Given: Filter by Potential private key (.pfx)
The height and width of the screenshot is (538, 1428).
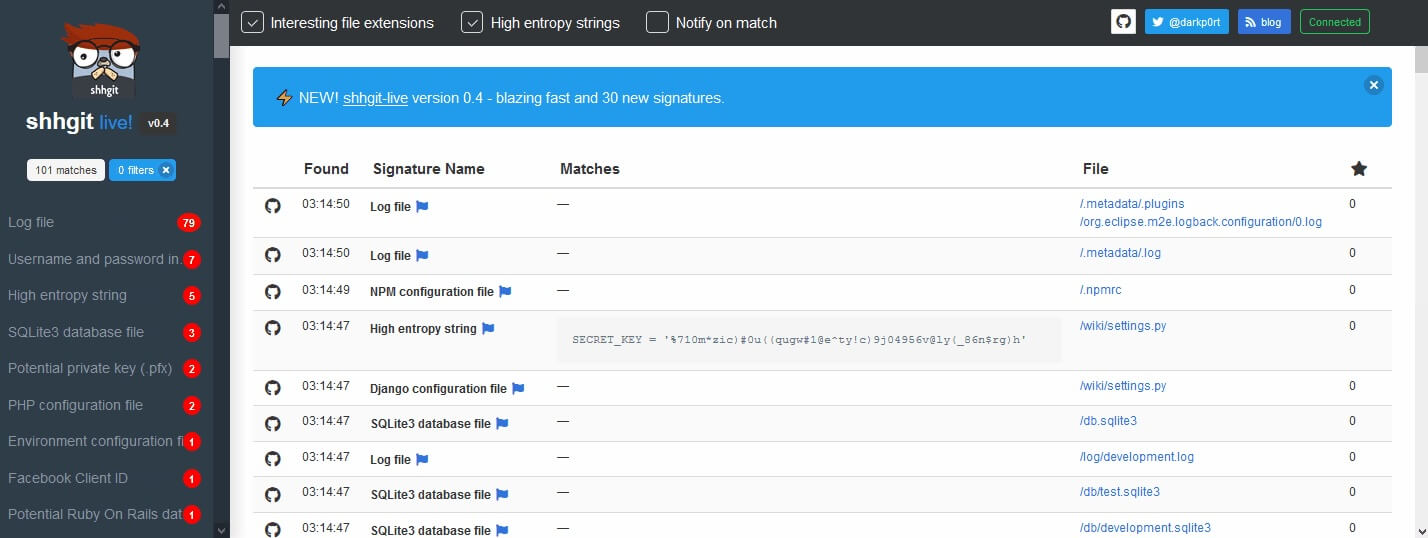Looking at the screenshot, I should coord(104,368).
